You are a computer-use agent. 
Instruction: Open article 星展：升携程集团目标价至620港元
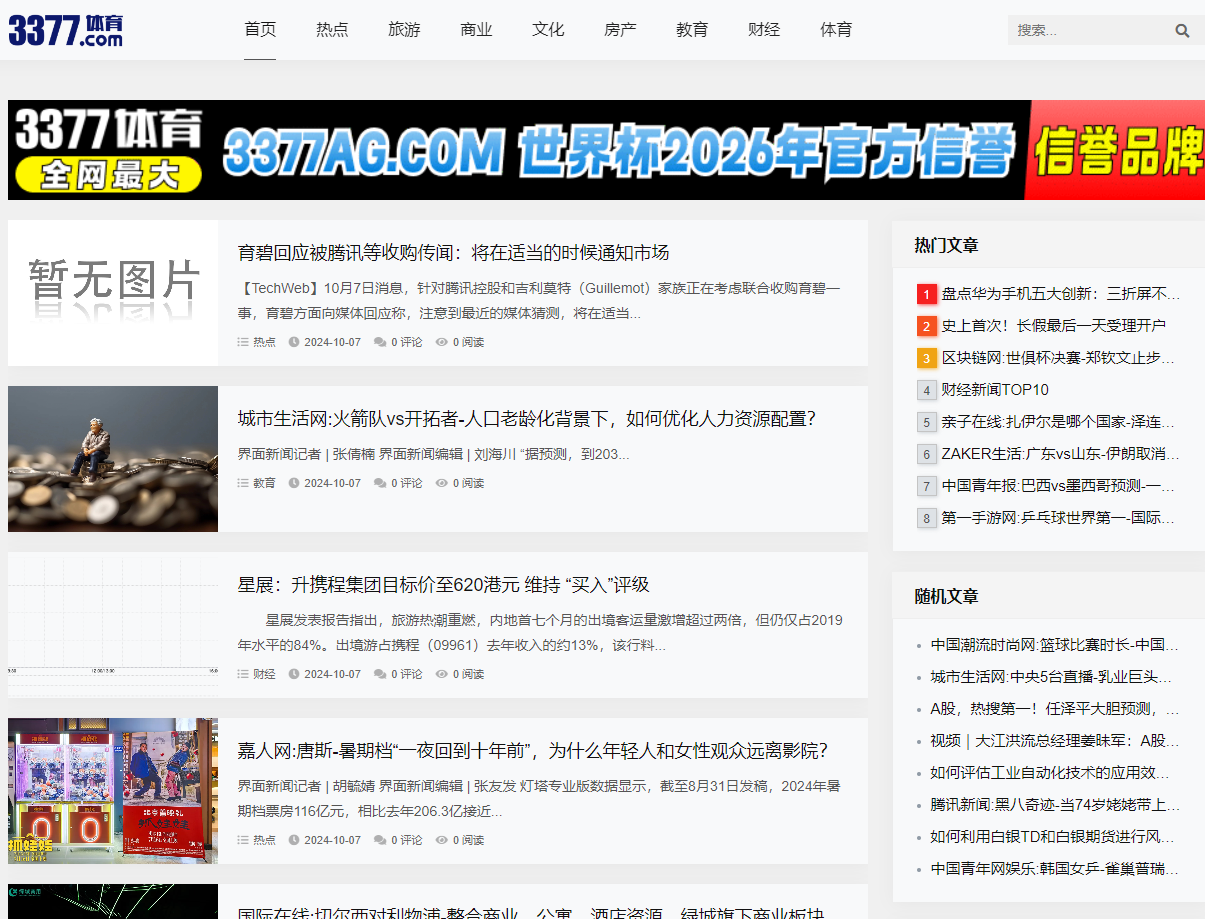(x=443, y=584)
